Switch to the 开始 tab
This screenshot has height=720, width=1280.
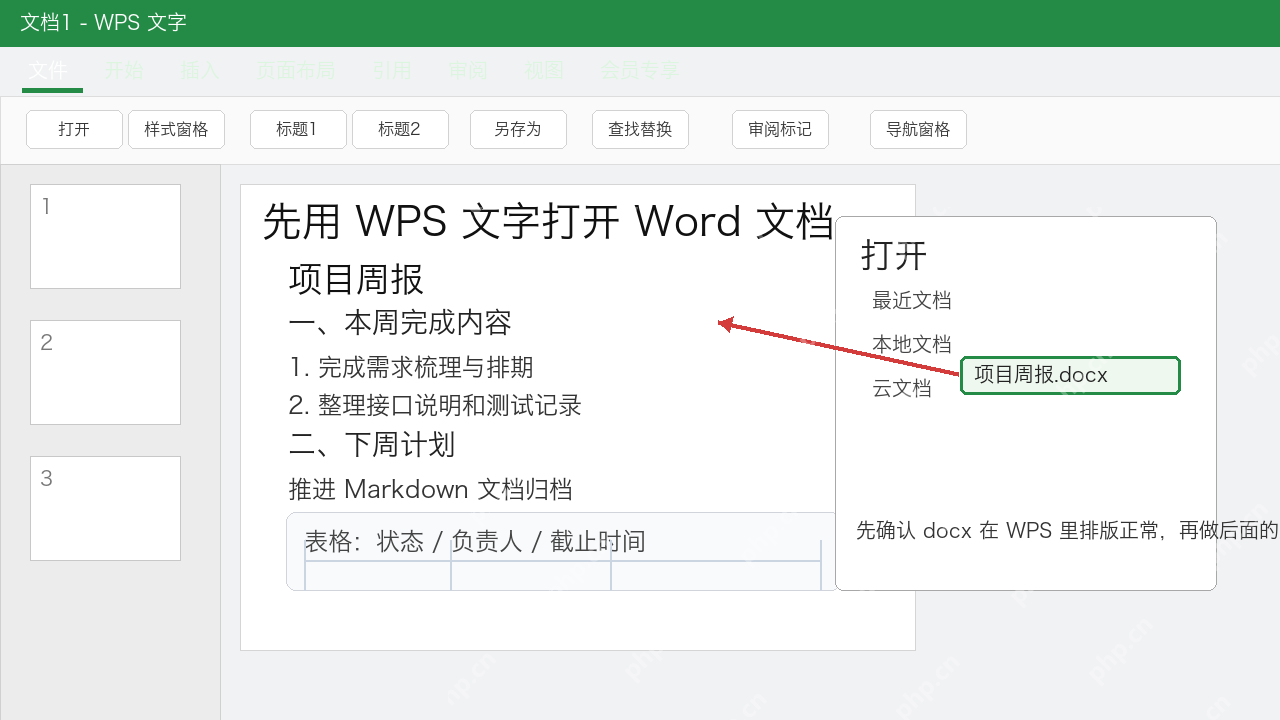click(x=124, y=70)
